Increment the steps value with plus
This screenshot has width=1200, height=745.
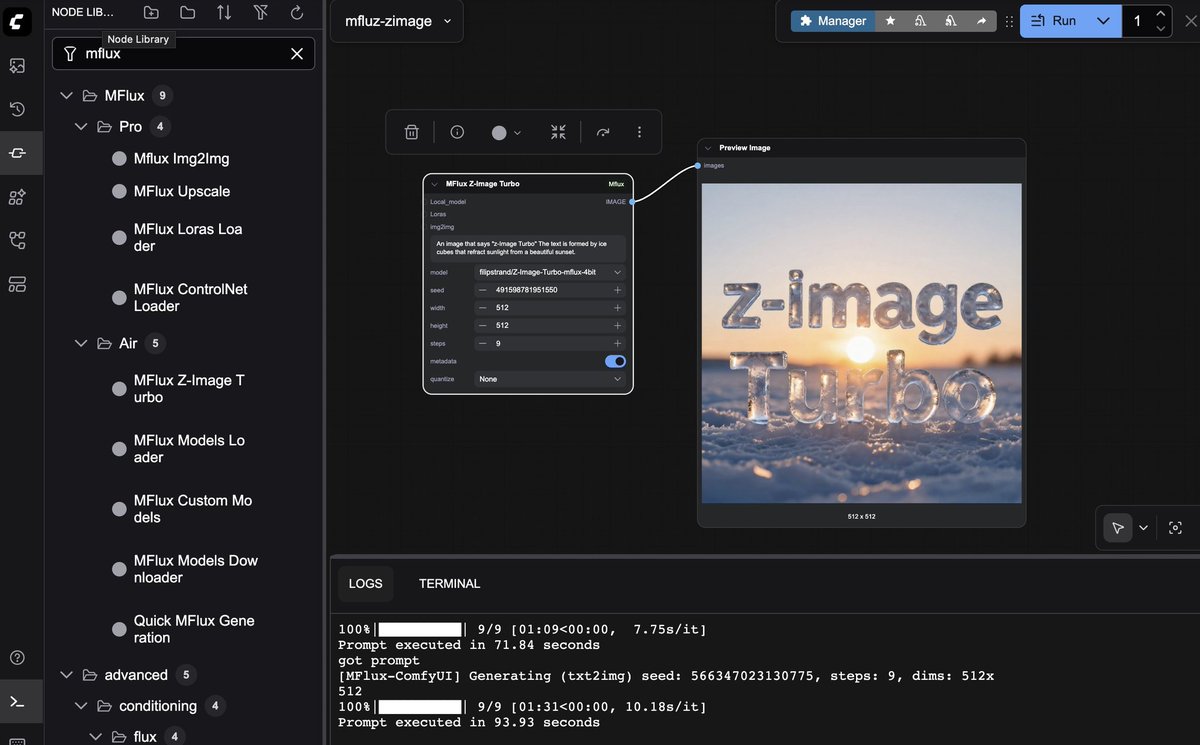click(617, 343)
